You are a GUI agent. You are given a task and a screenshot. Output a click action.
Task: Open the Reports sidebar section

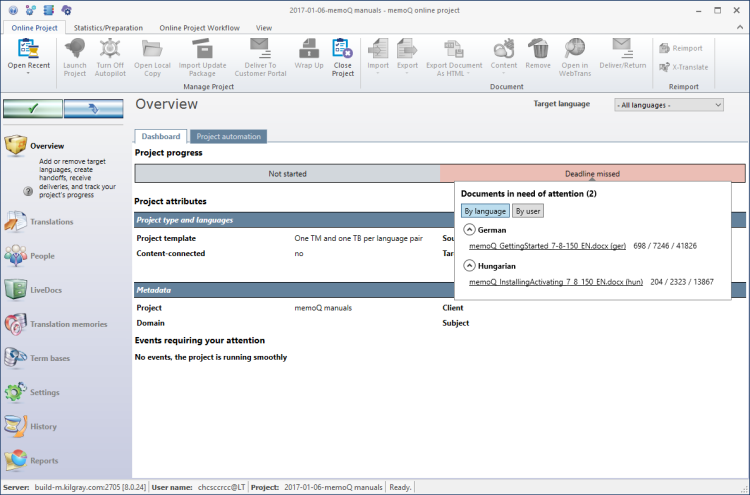[44, 461]
